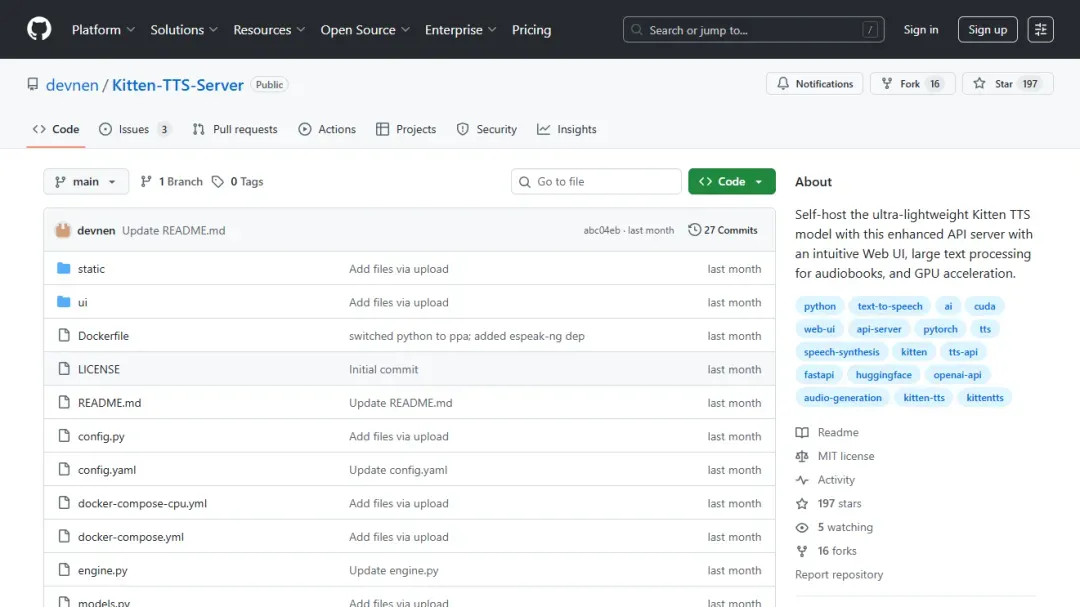This screenshot has width=1080, height=607.
Task: Open the Pricing link in header
Action: tap(531, 30)
